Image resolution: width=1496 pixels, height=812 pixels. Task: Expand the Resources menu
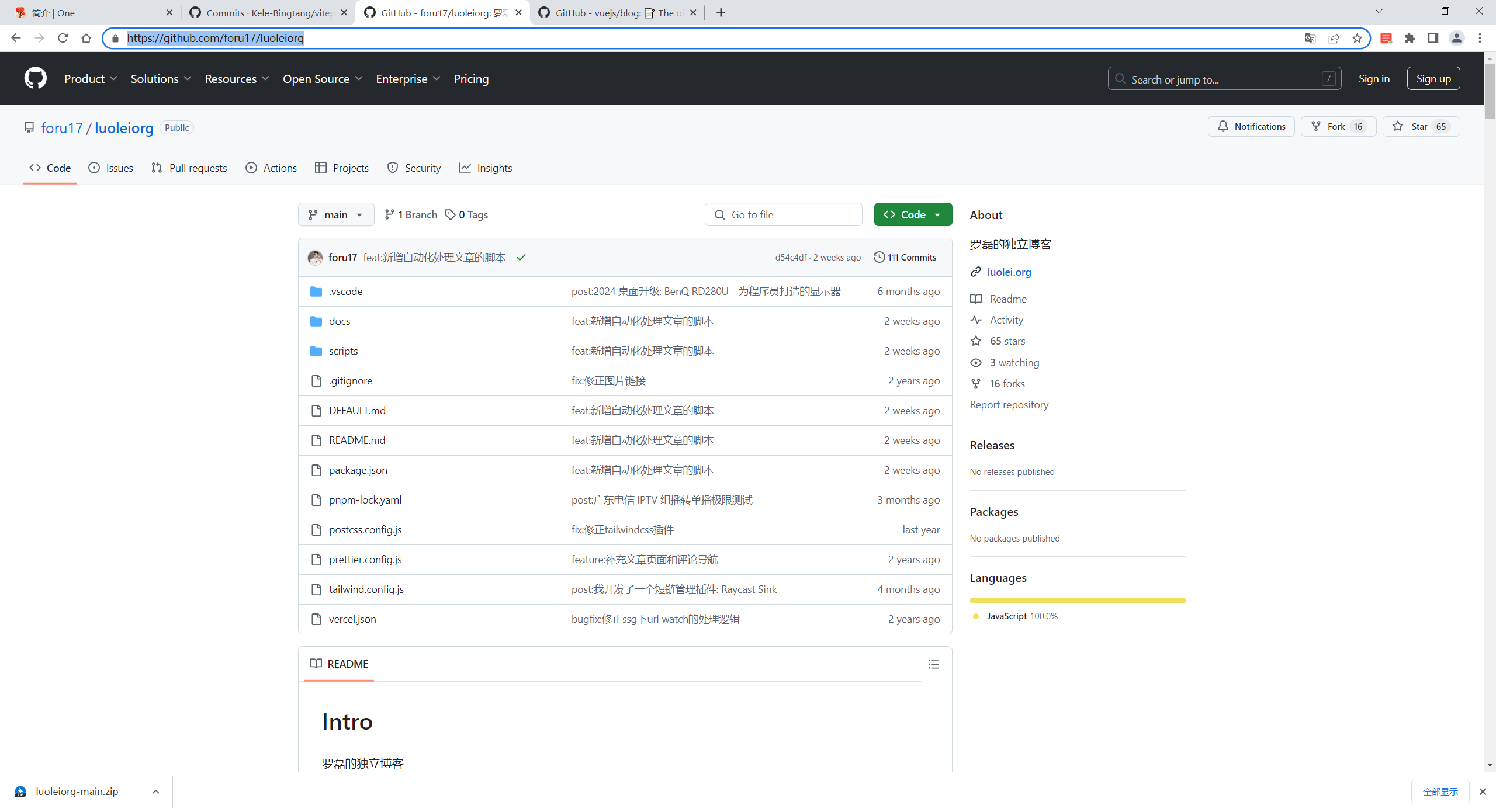pyautogui.click(x=237, y=78)
